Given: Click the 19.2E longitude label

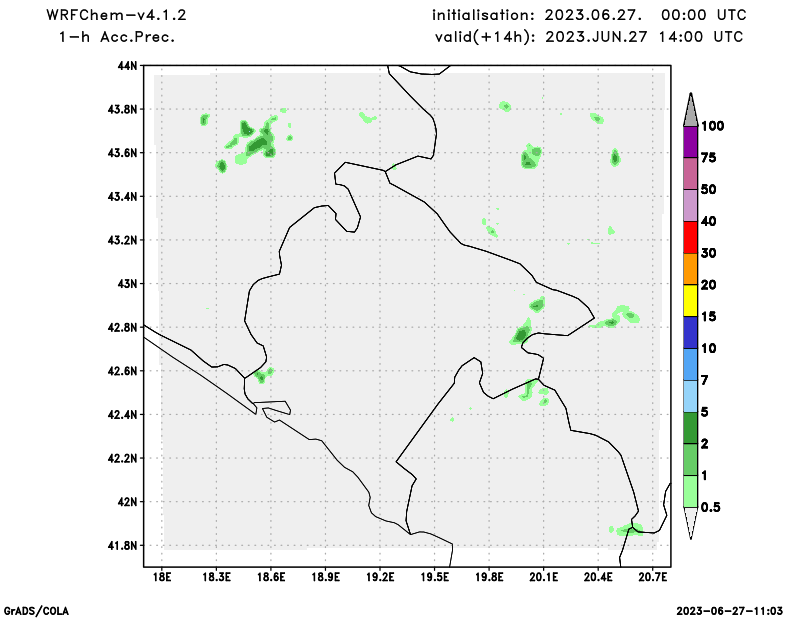Looking at the screenshot, I should pos(380,577).
